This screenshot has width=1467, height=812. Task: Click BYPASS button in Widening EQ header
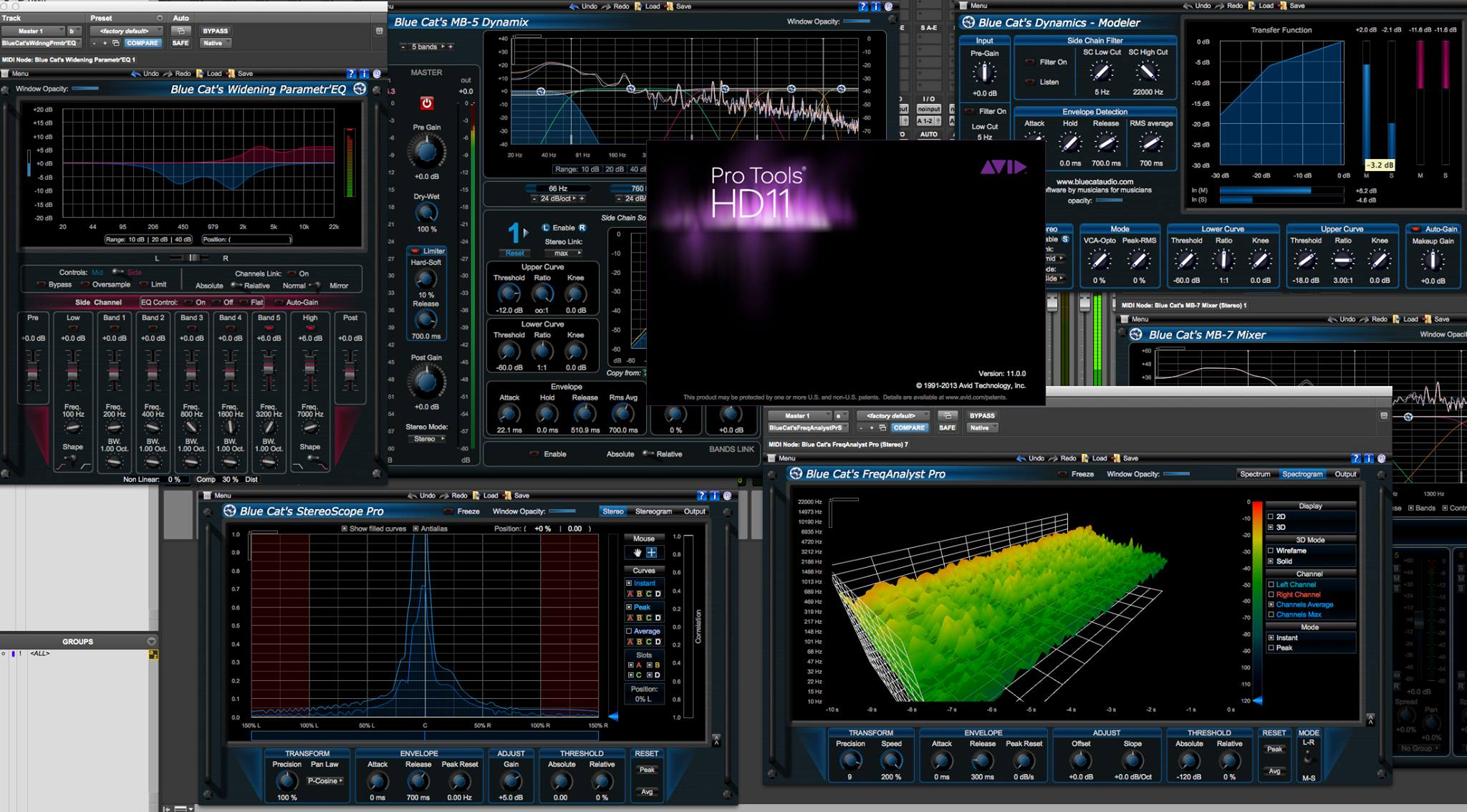coord(215,31)
